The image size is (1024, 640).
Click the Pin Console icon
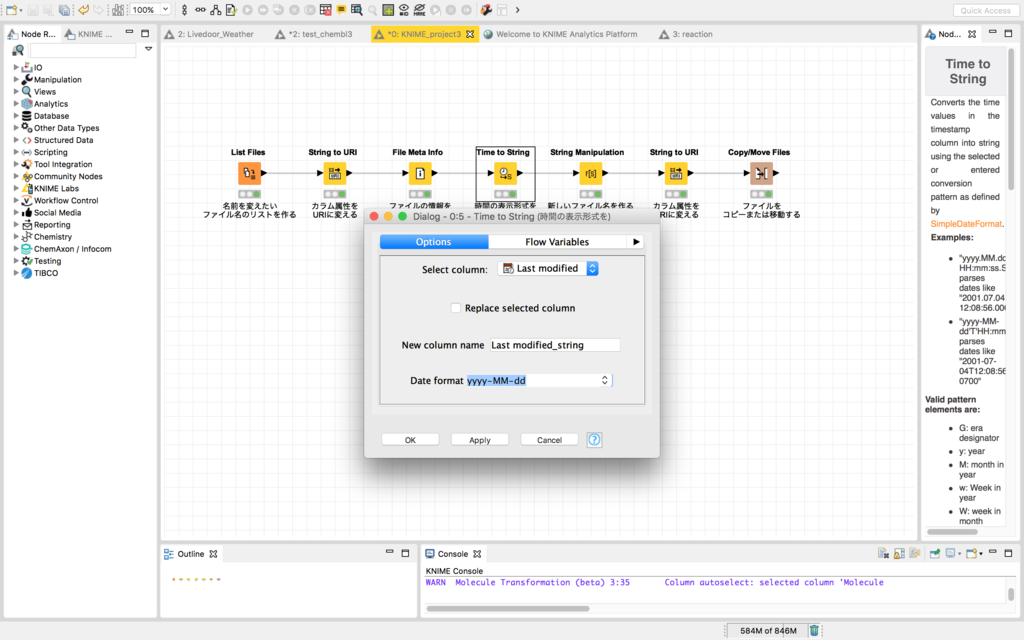click(x=935, y=553)
